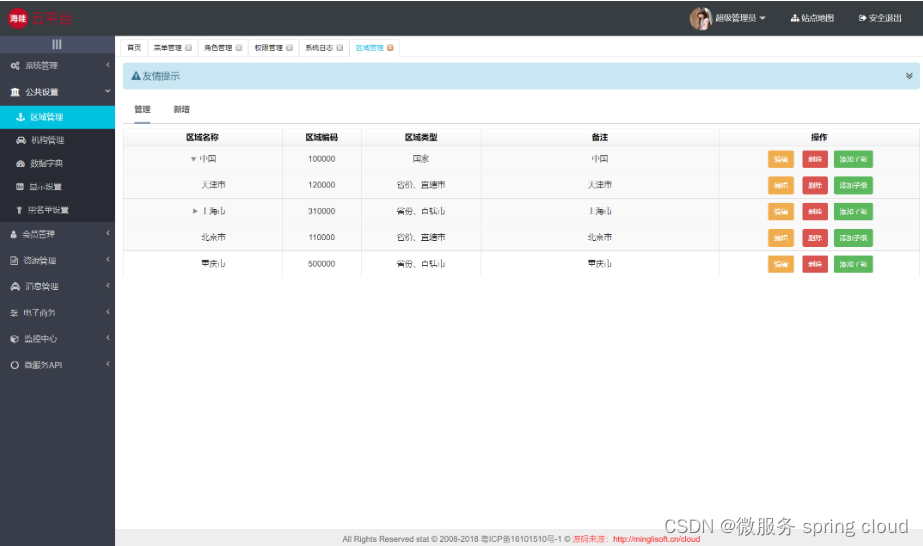Click the 站点地图 sitemap icon
This screenshot has height=546, width=923.
[795, 18]
